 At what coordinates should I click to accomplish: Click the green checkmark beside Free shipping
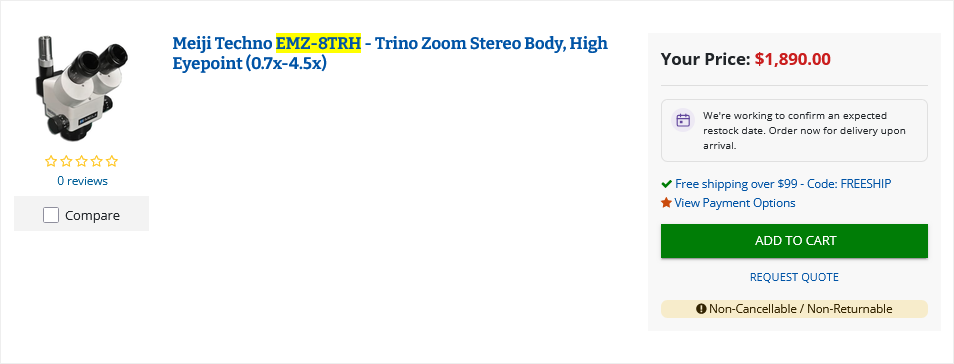click(667, 184)
